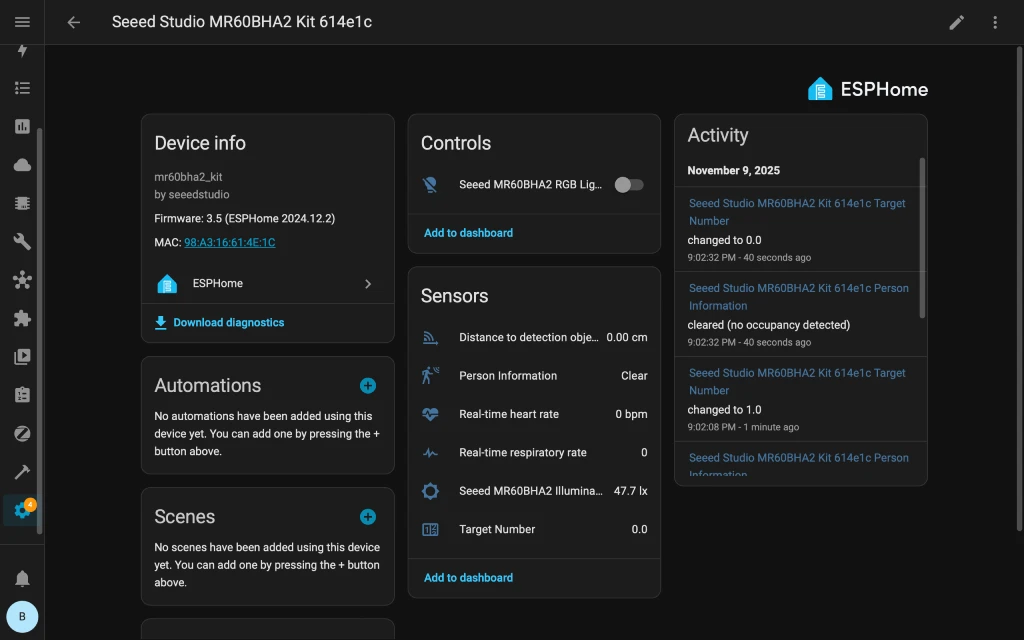Click the ESPHome logo above the Activity panel
1024x640 pixels.
[x=820, y=88]
